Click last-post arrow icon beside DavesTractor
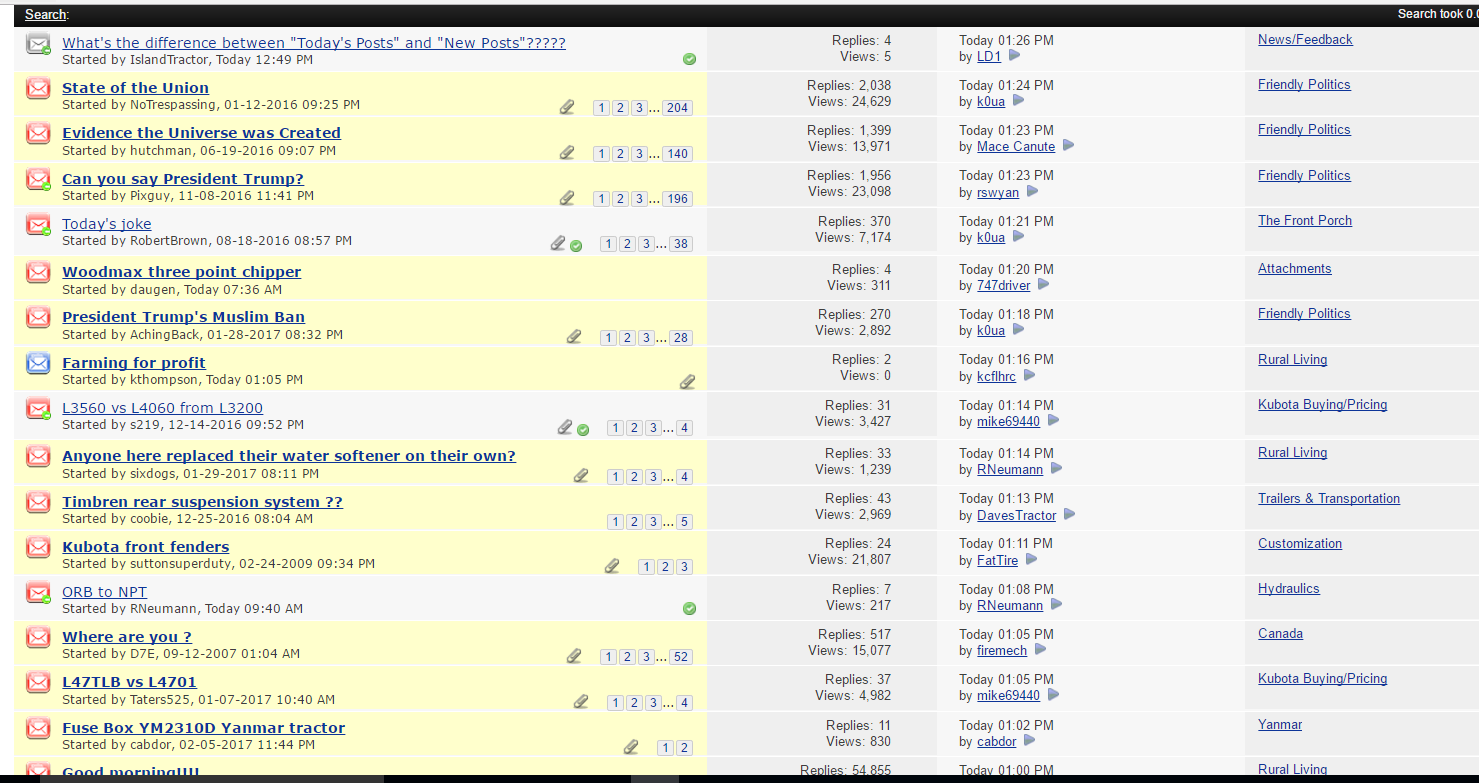Image resolution: width=1479 pixels, height=783 pixels. click(1069, 515)
